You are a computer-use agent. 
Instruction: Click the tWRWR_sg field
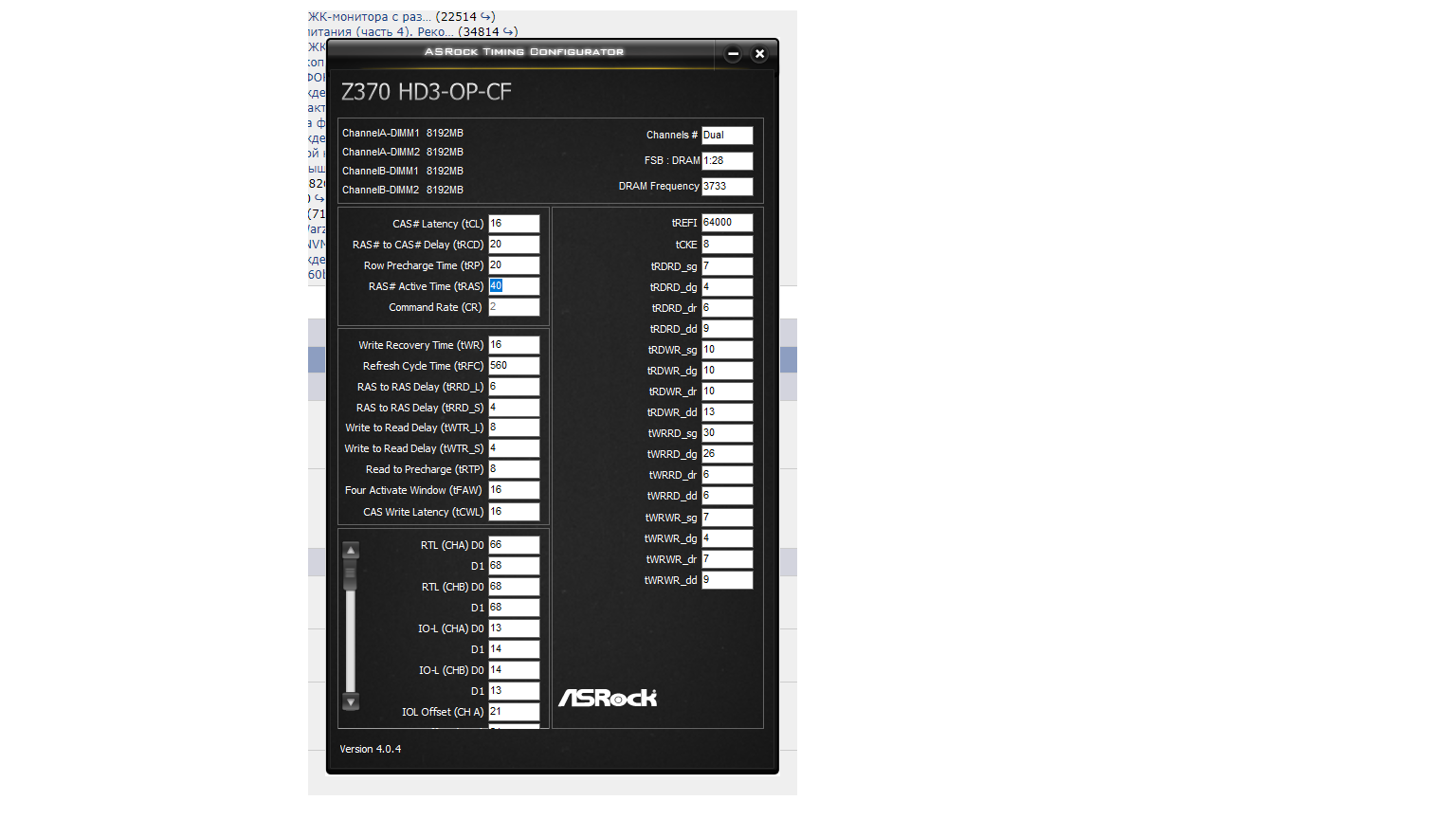tap(727, 518)
